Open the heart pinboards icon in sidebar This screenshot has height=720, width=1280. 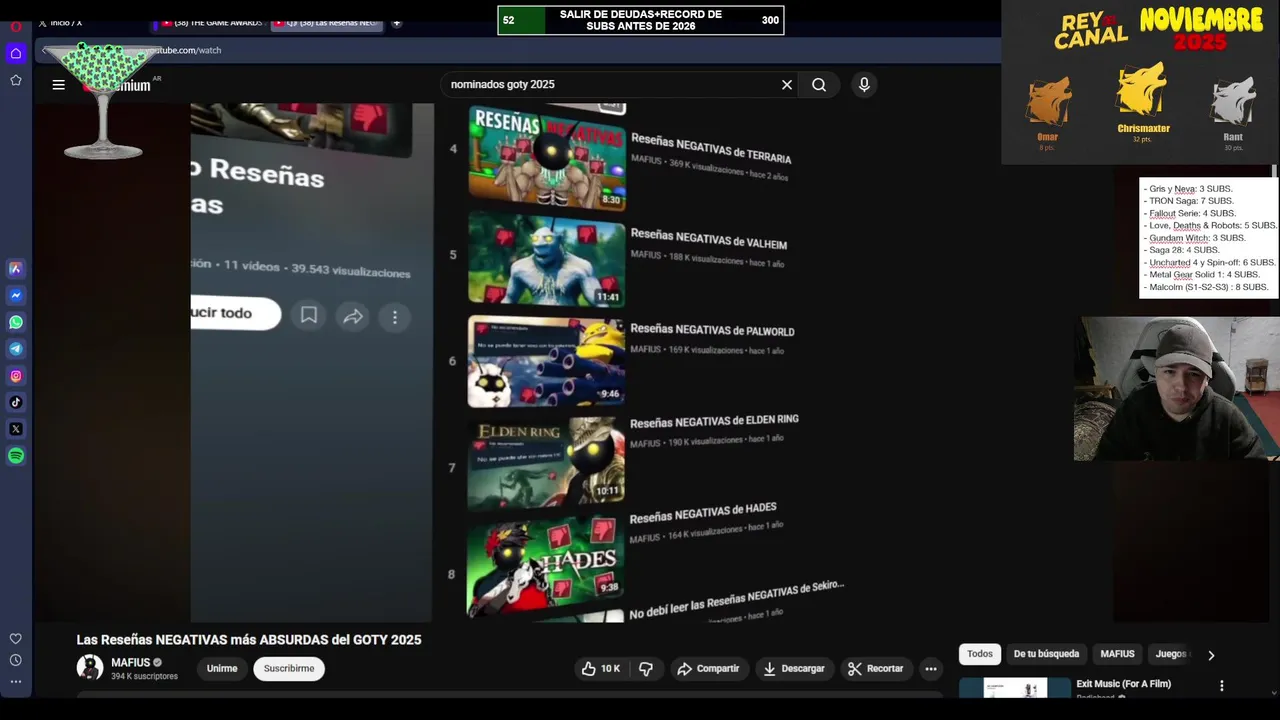[16, 638]
